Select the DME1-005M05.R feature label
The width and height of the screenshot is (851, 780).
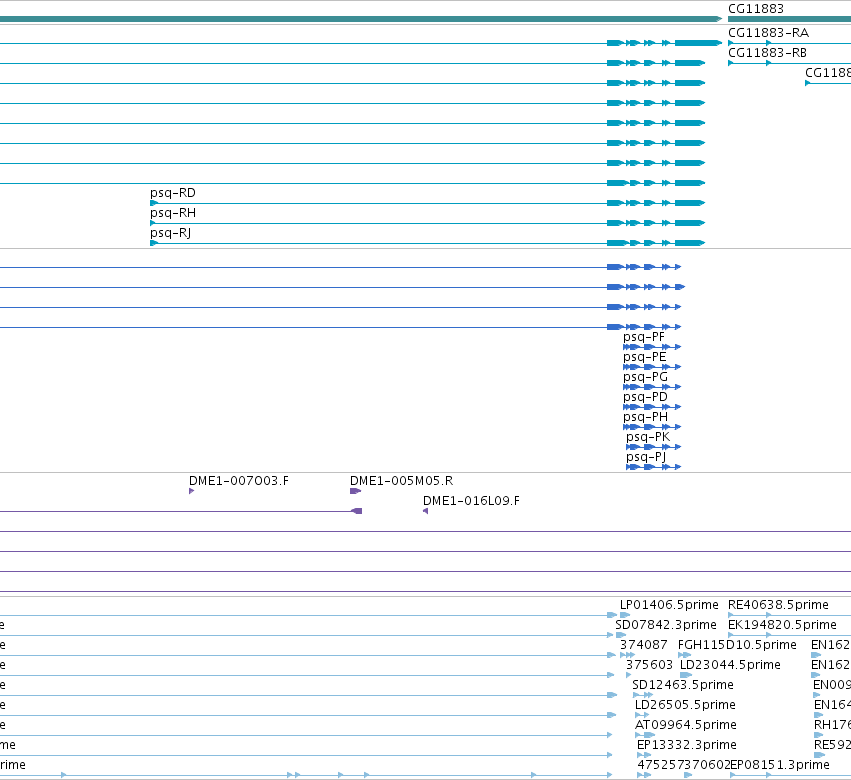click(x=401, y=481)
